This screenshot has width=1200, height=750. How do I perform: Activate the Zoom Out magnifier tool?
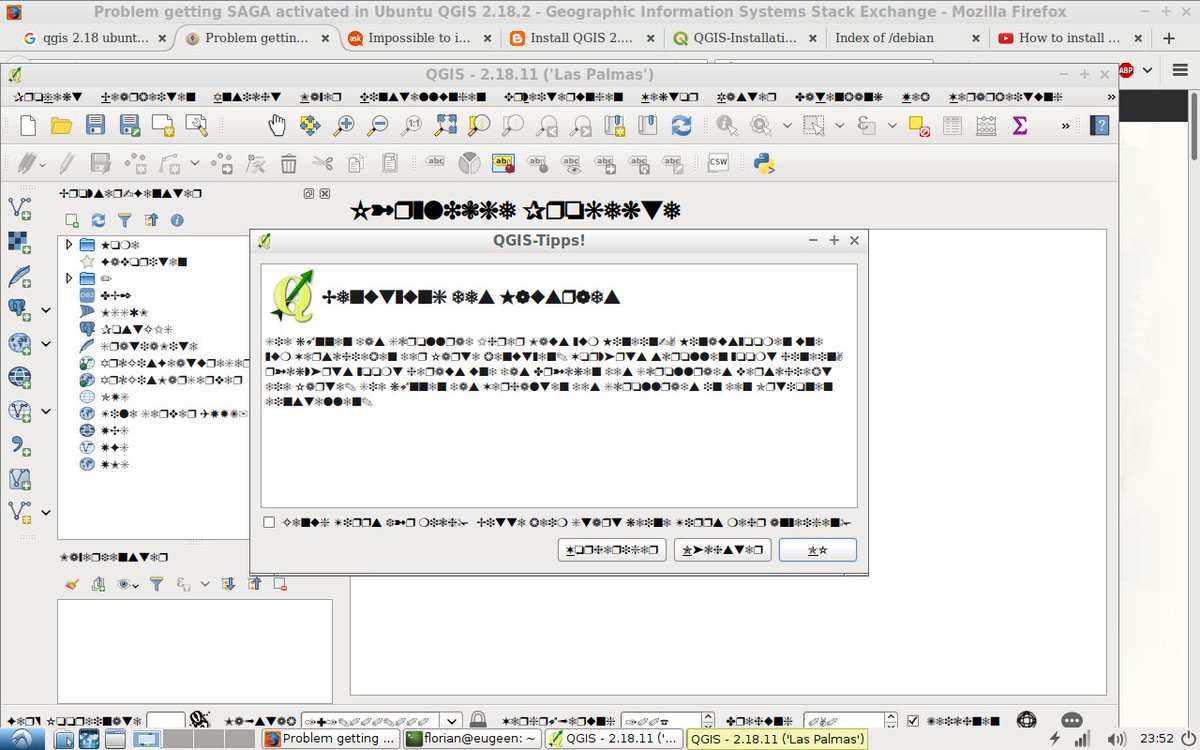[x=378, y=125]
